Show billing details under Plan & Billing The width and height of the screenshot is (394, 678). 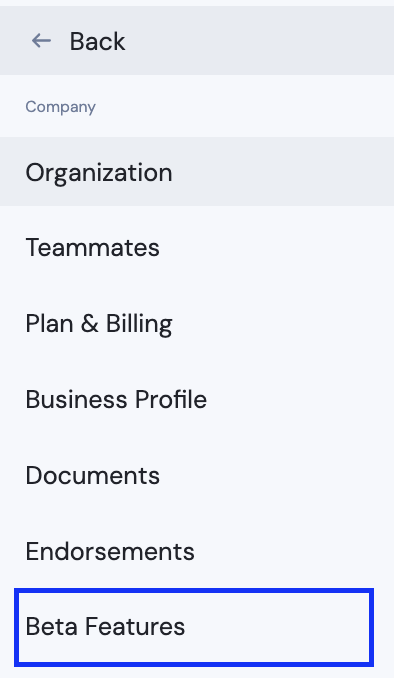pyautogui.click(x=99, y=324)
